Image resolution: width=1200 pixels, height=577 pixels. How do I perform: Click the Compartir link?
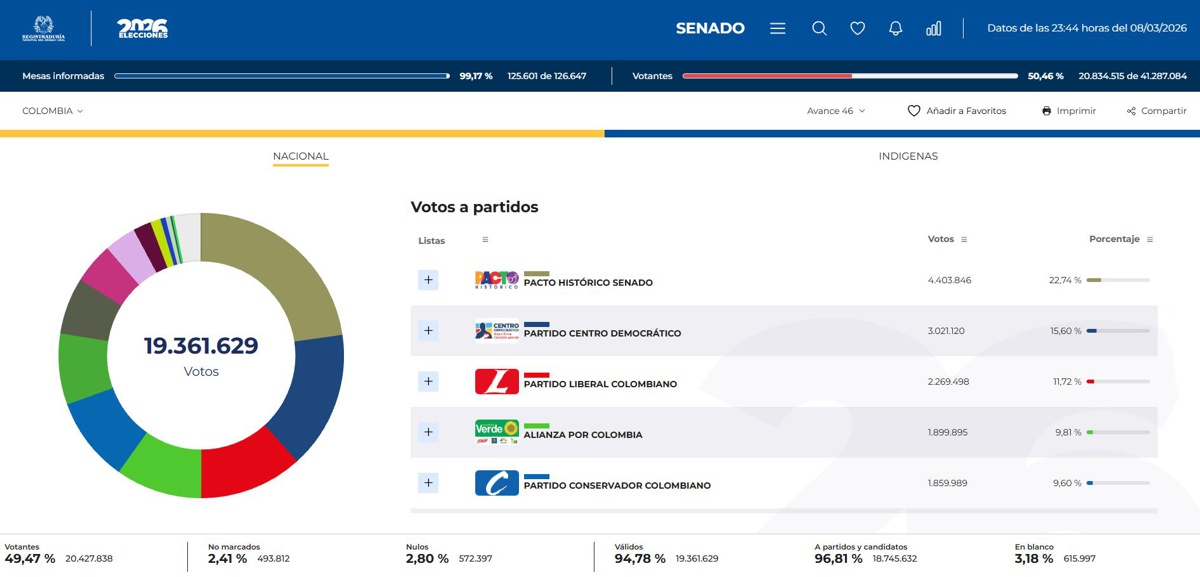click(x=1156, y=111)
